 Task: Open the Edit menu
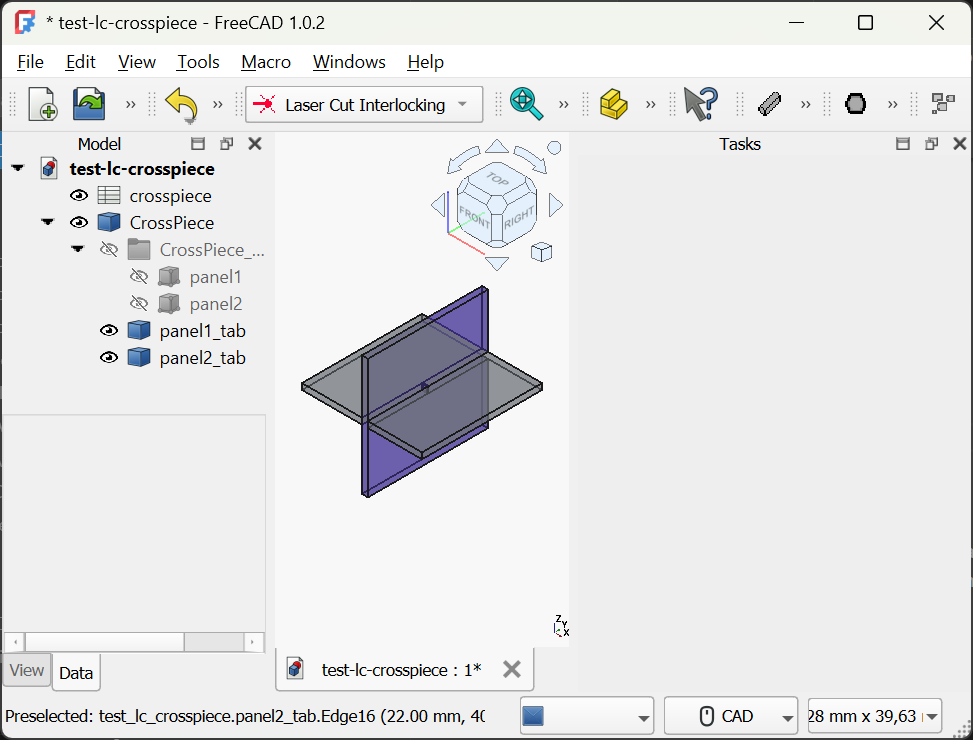pyautogui.click(x=81, y=62)
